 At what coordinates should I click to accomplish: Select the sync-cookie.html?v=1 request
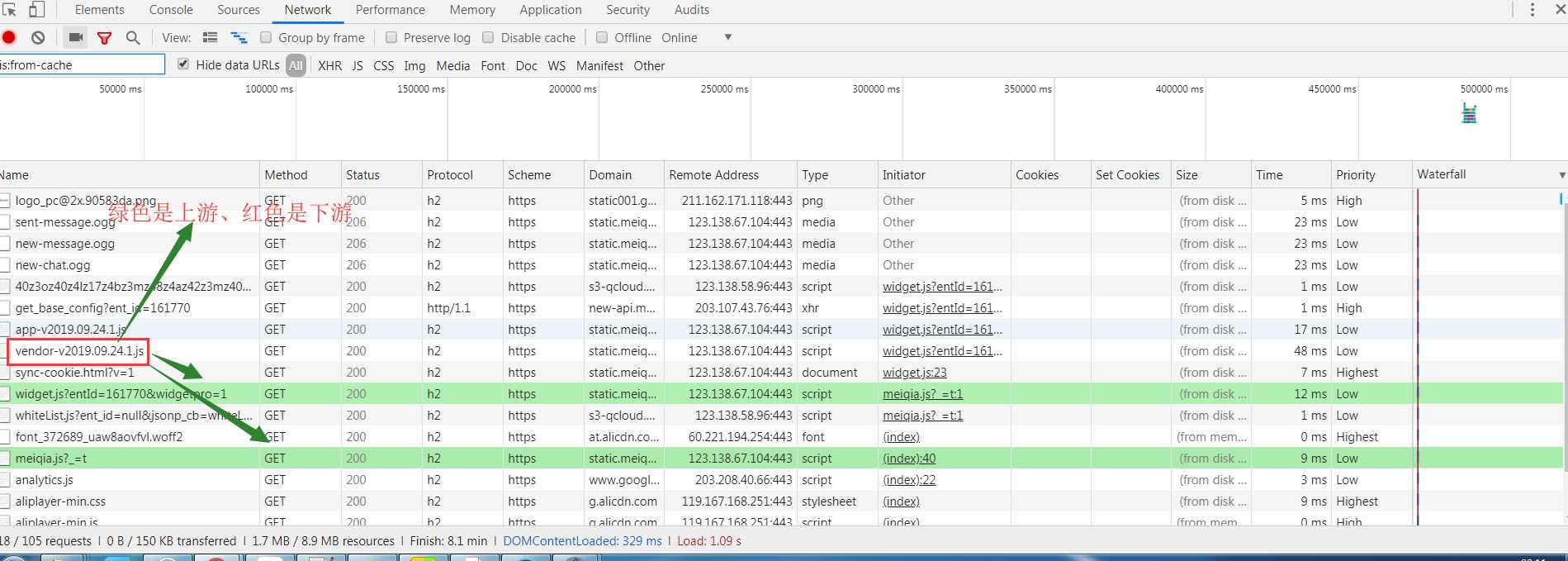tap(74, 373)
